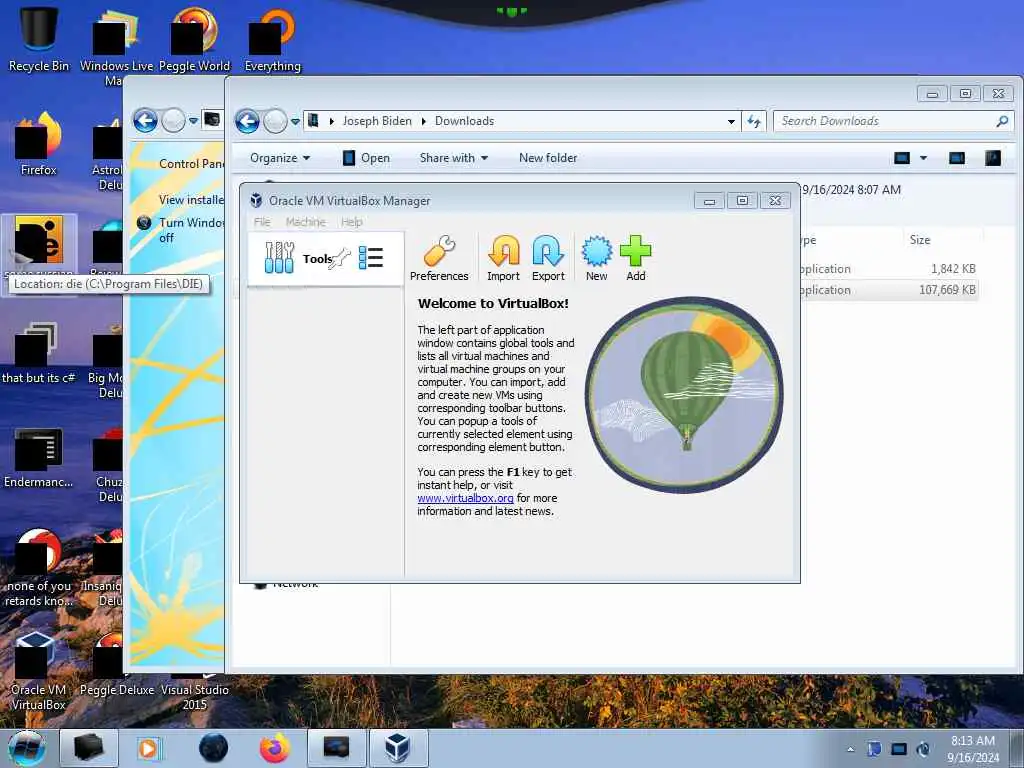Click the Export appliance icon
Image resolution: width=1024 pixels, height=768 pixels.
548,259
